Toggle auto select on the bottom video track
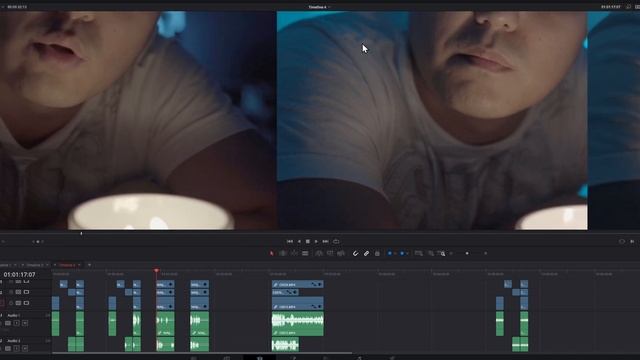Image resolution: width=640 pixels, height=360 pixels. (x=18, y=303)
